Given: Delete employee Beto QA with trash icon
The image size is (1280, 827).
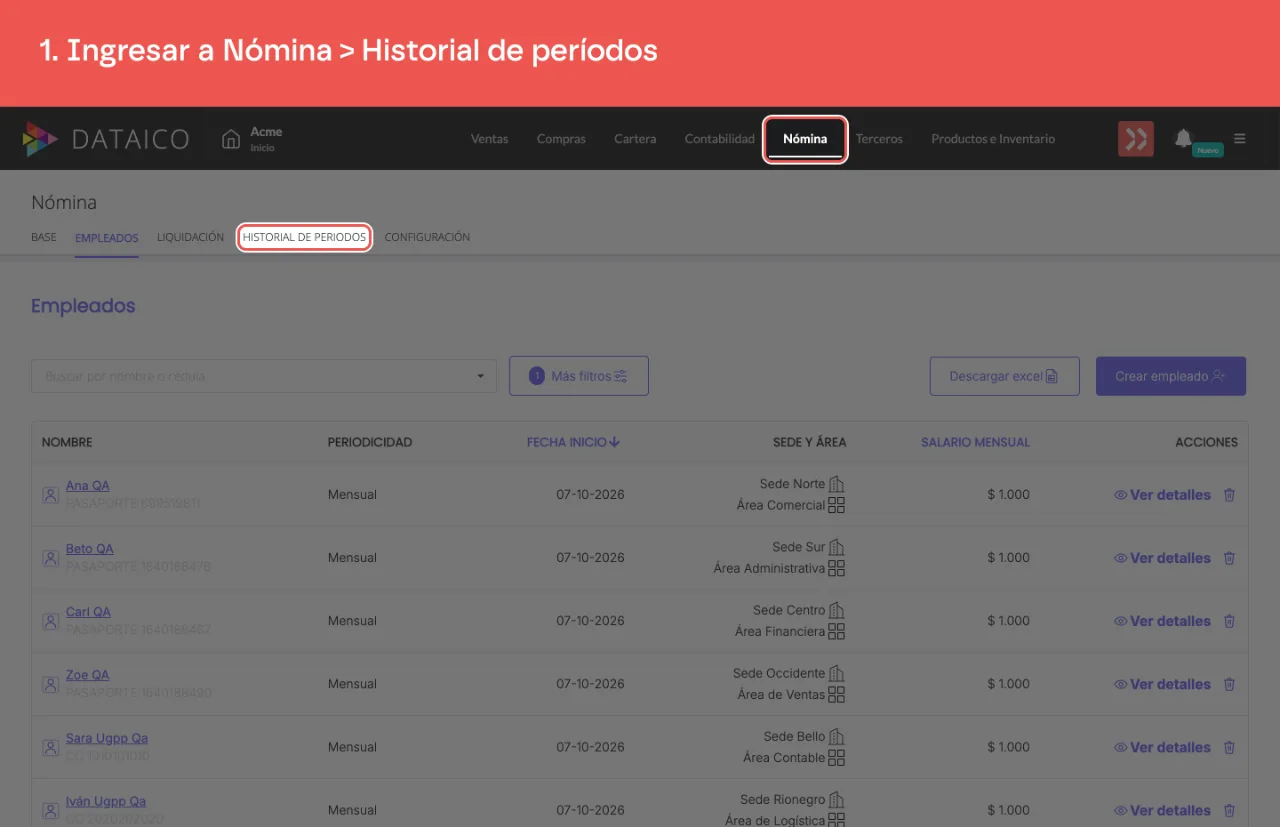Looking at the screenshot, I should (1230, 558).
